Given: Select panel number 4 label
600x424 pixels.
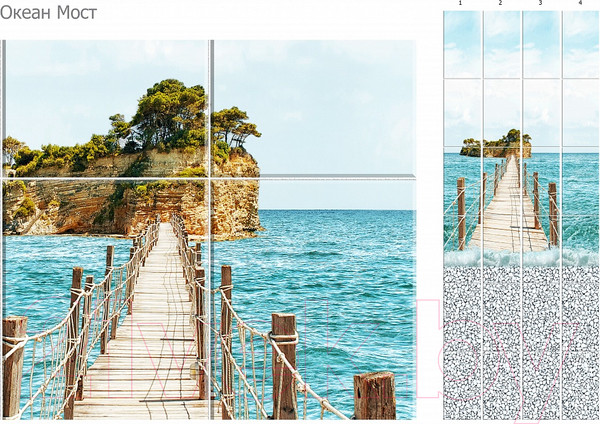Looking at the screenshot, I should (x=580, y=3).
